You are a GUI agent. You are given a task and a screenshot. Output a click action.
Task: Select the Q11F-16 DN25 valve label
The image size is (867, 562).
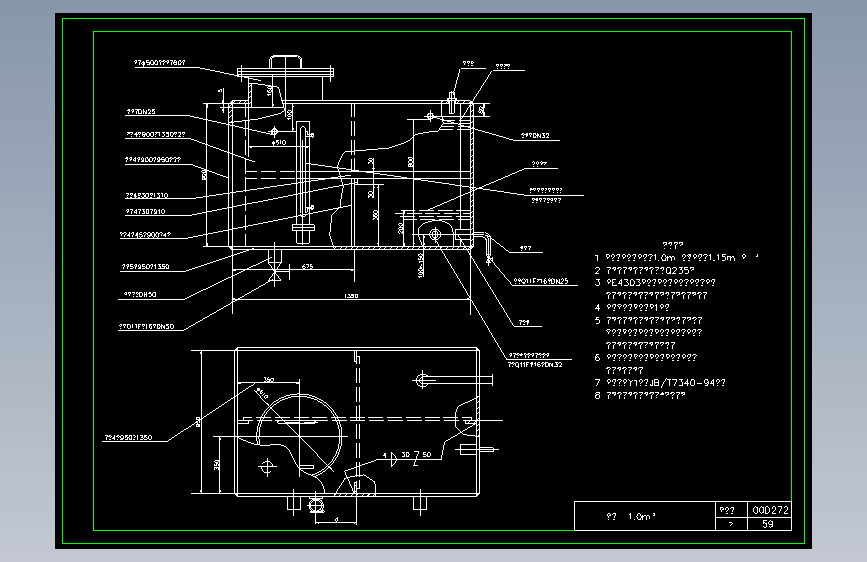tap(541, 281)
